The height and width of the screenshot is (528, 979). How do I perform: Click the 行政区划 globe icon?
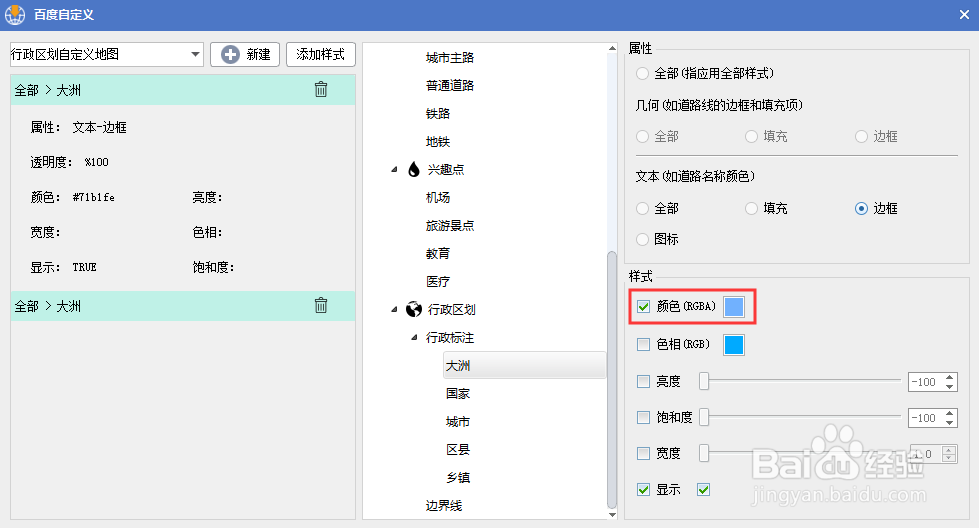click(x=413, y=309)
